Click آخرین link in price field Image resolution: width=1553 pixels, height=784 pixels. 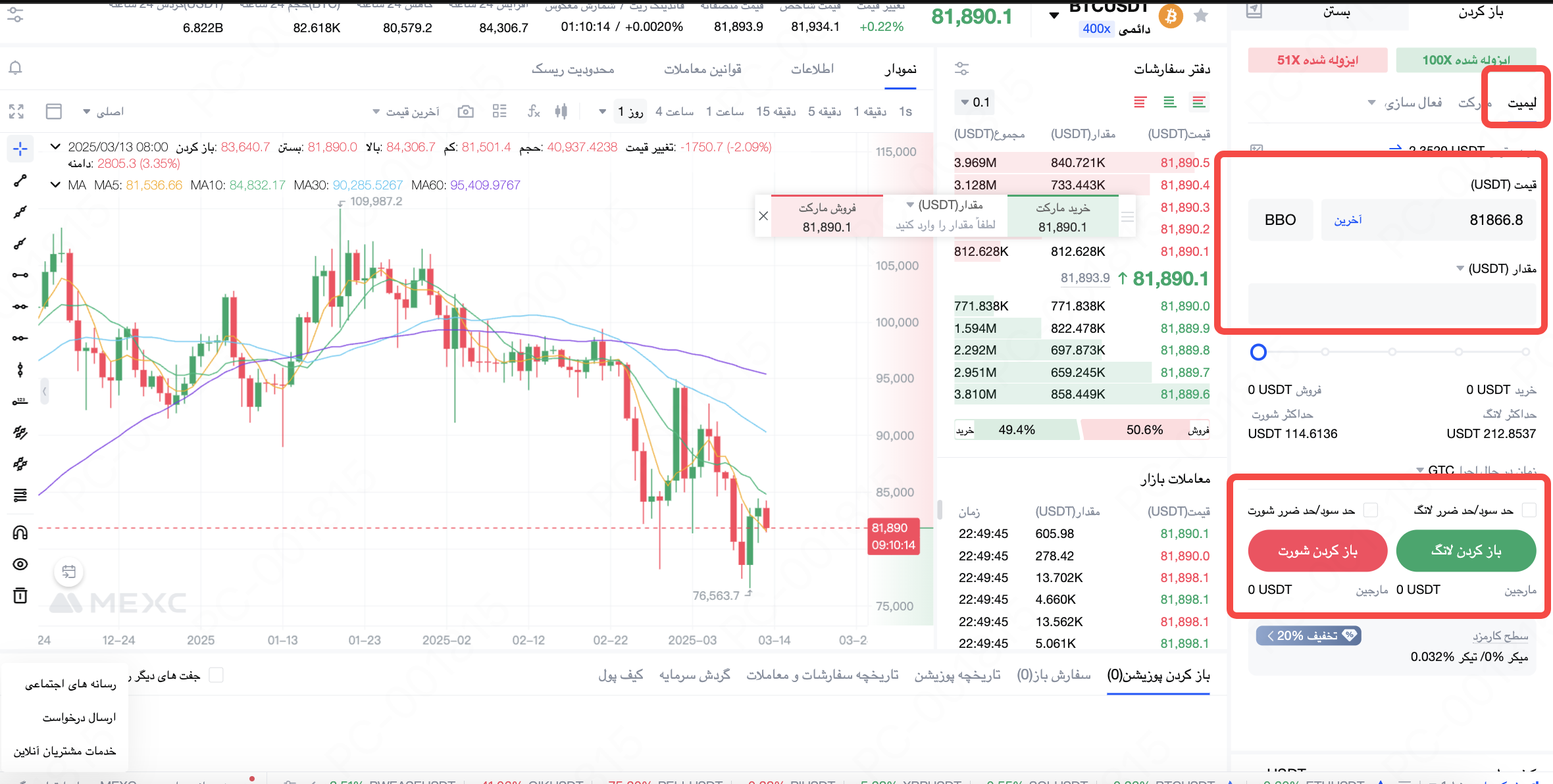tap(1348, 220)
